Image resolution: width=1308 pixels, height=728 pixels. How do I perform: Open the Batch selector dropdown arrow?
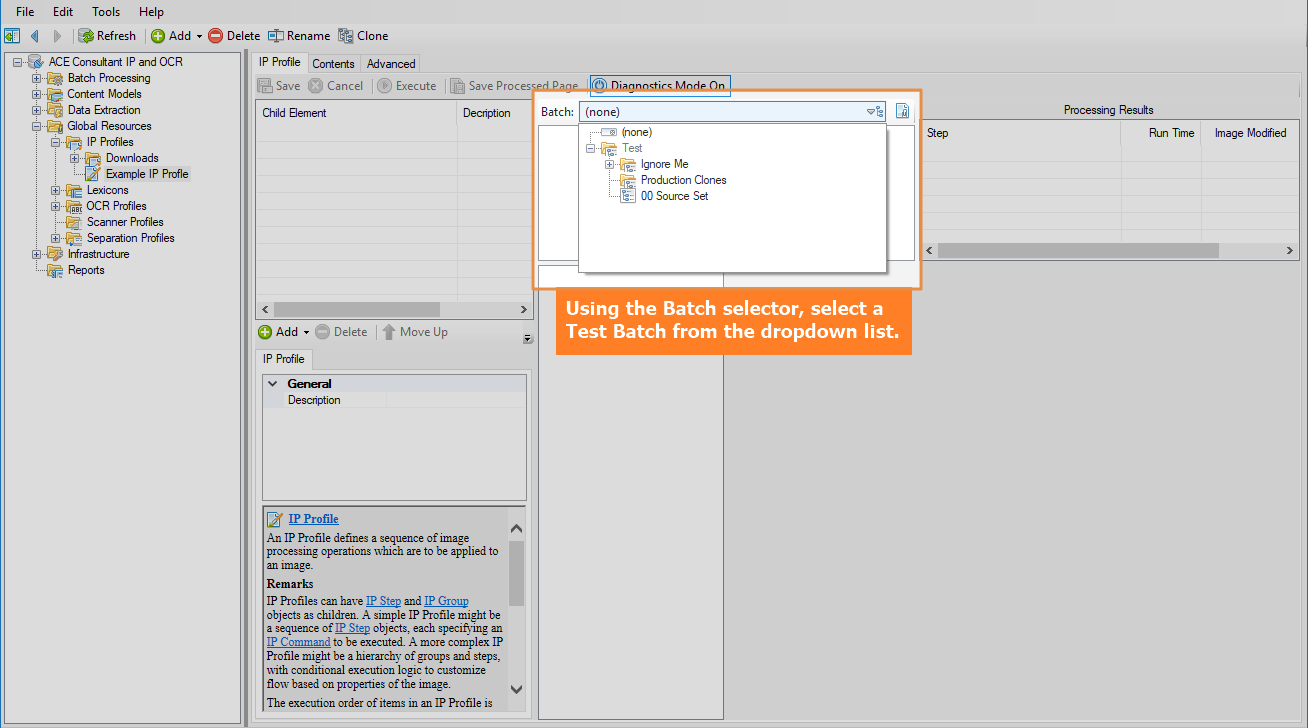click(870, 112)
